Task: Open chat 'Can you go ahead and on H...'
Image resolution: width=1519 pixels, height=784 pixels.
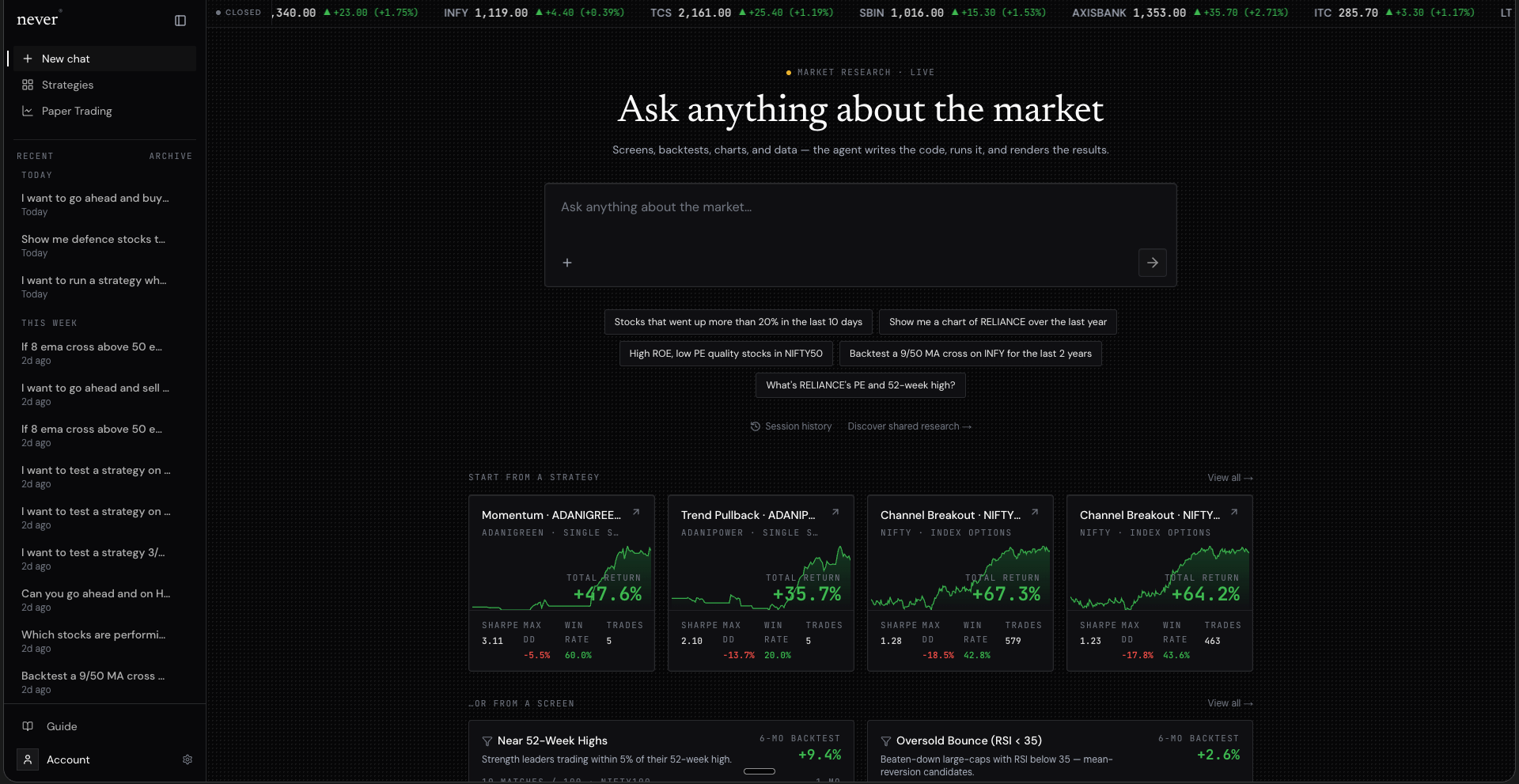Action: click(x=103, y=600)
